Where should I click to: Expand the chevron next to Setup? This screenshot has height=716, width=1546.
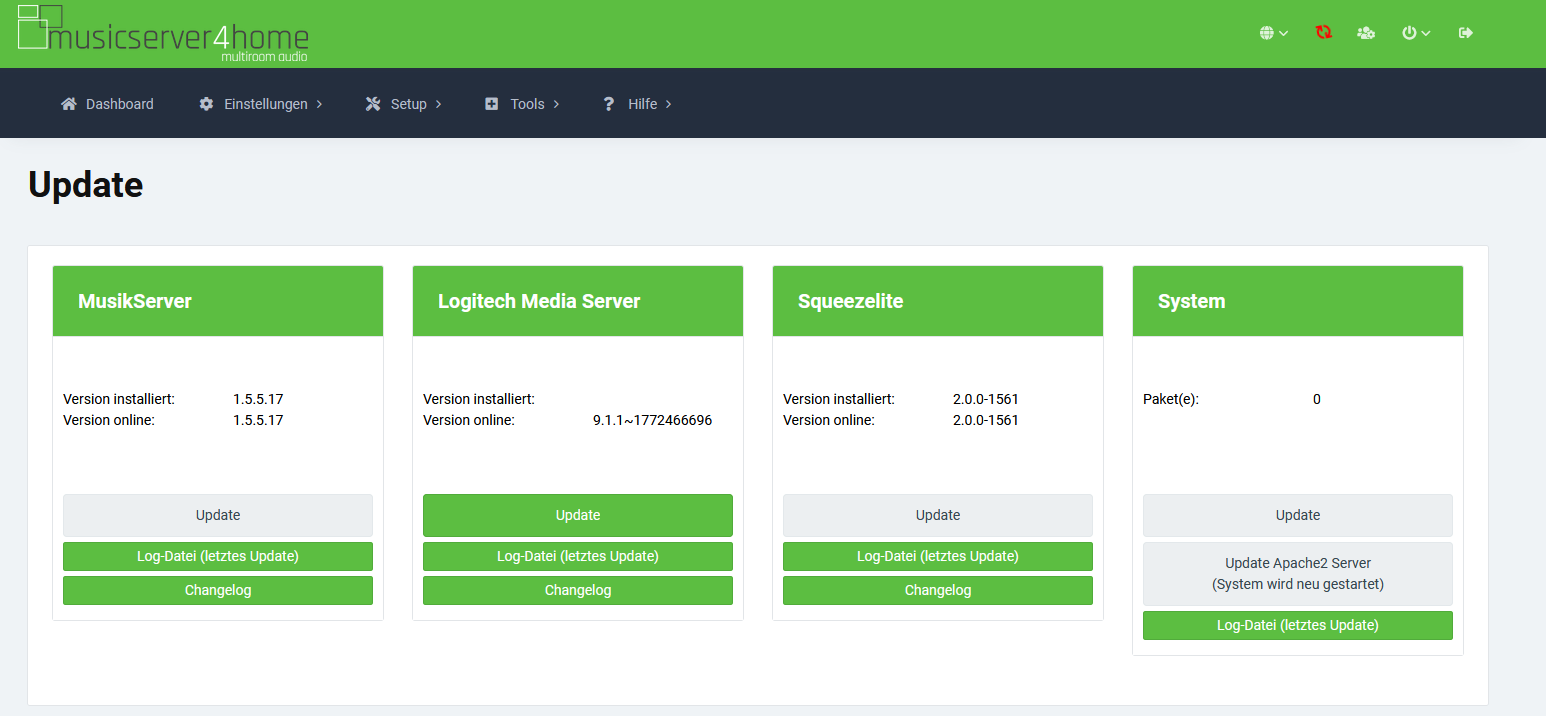438,104
